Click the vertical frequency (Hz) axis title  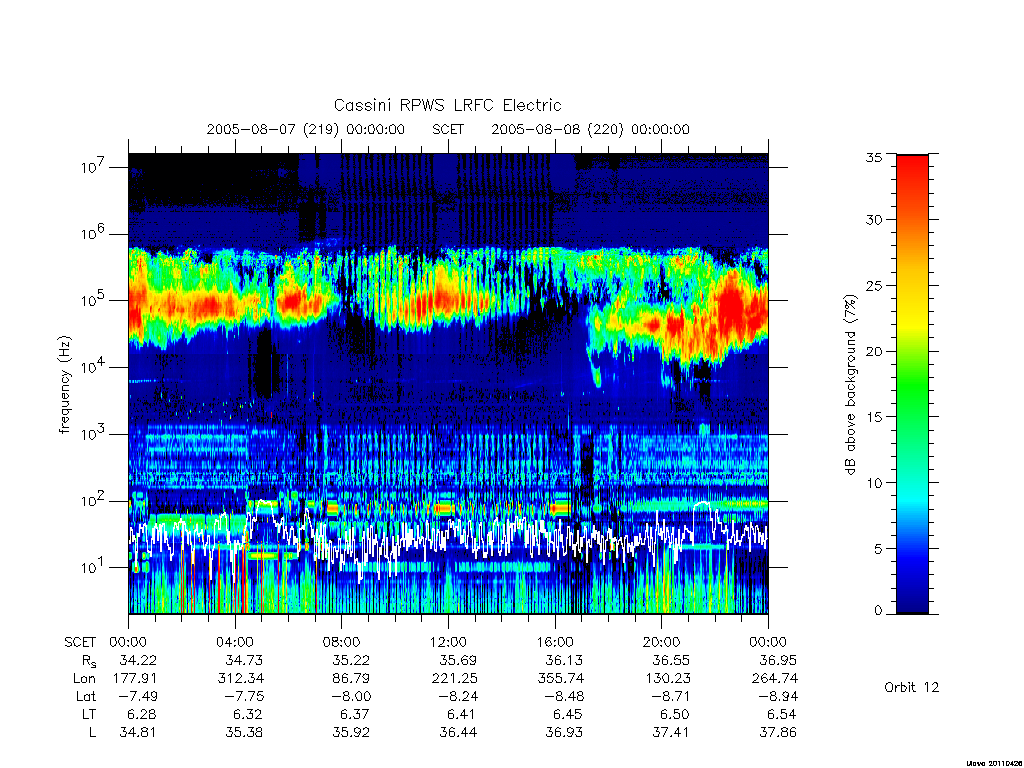point(64,385)
